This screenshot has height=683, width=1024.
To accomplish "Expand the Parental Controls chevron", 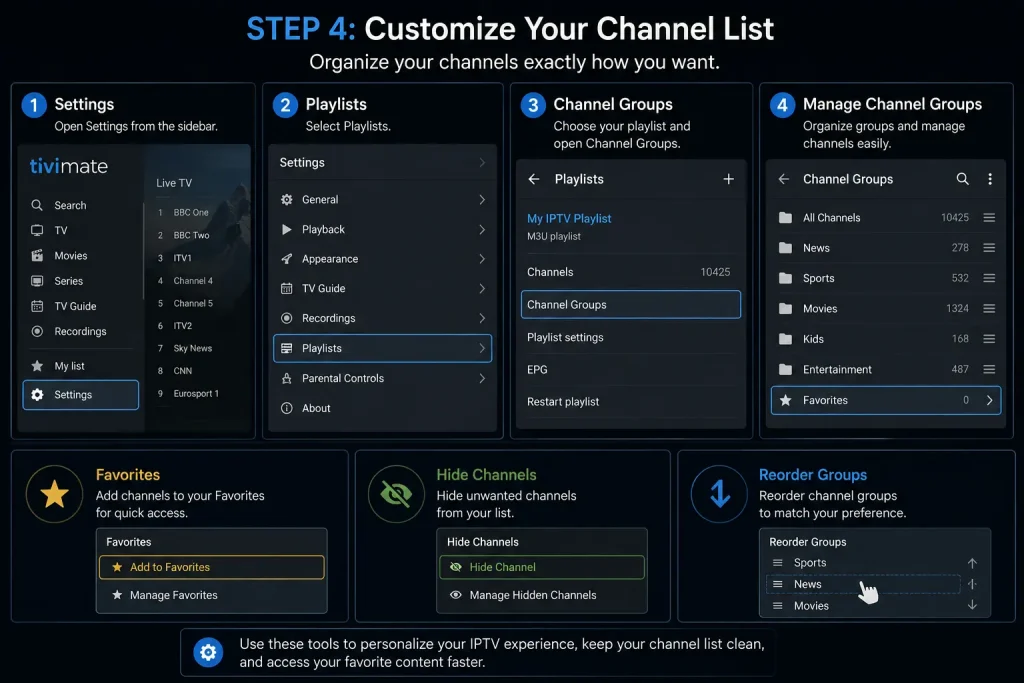I will tap(482, 378).
